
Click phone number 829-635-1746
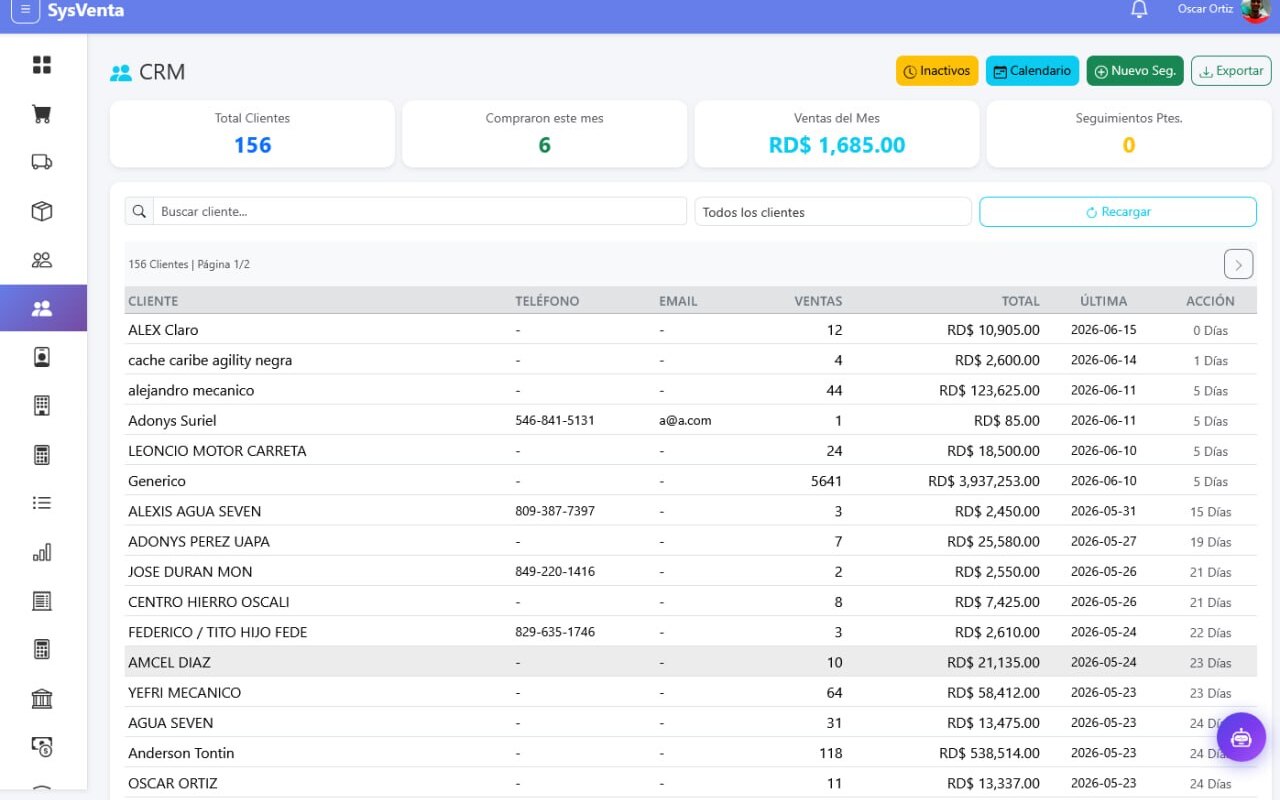point(555,632)
